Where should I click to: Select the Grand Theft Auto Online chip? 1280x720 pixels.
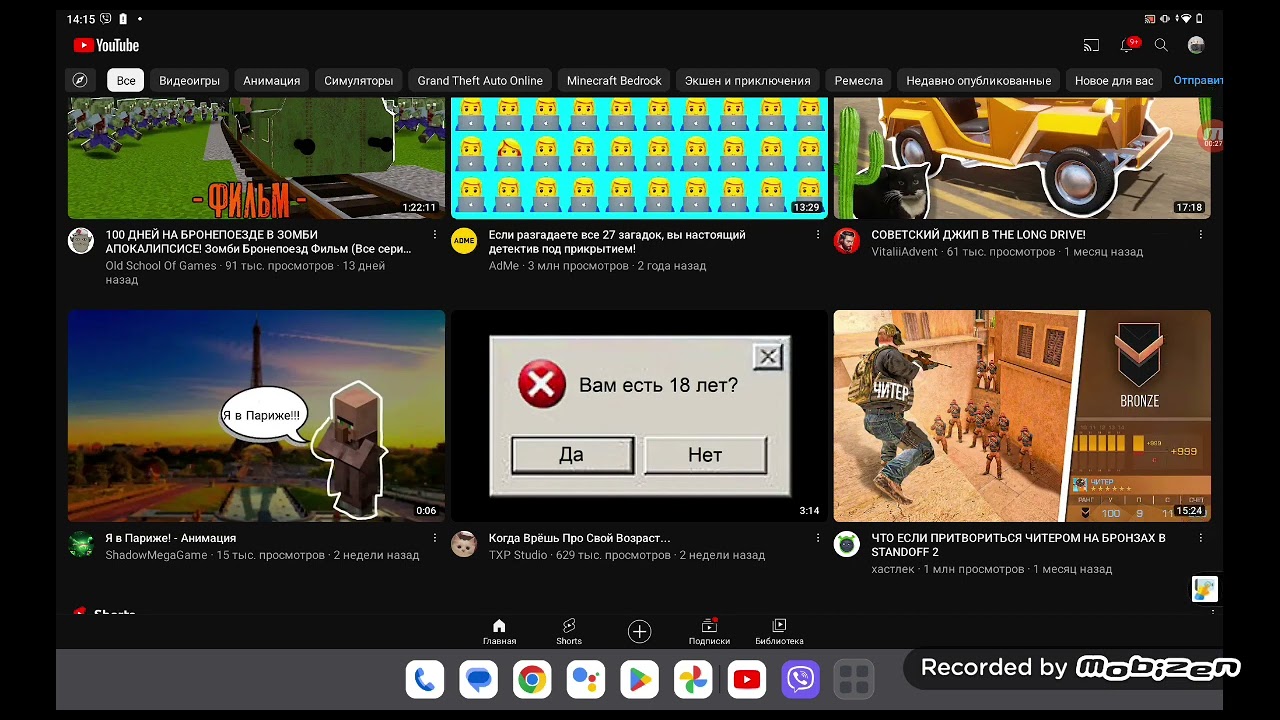click(x=480, y=80)
